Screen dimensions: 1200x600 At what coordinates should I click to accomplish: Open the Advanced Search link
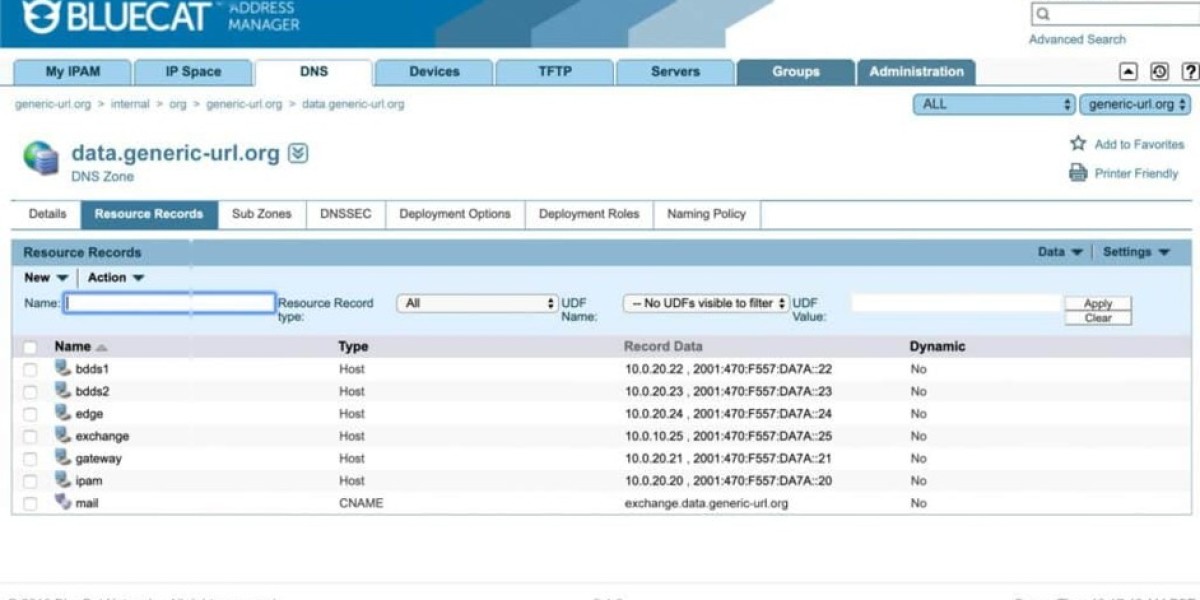tap(1077, 40)
